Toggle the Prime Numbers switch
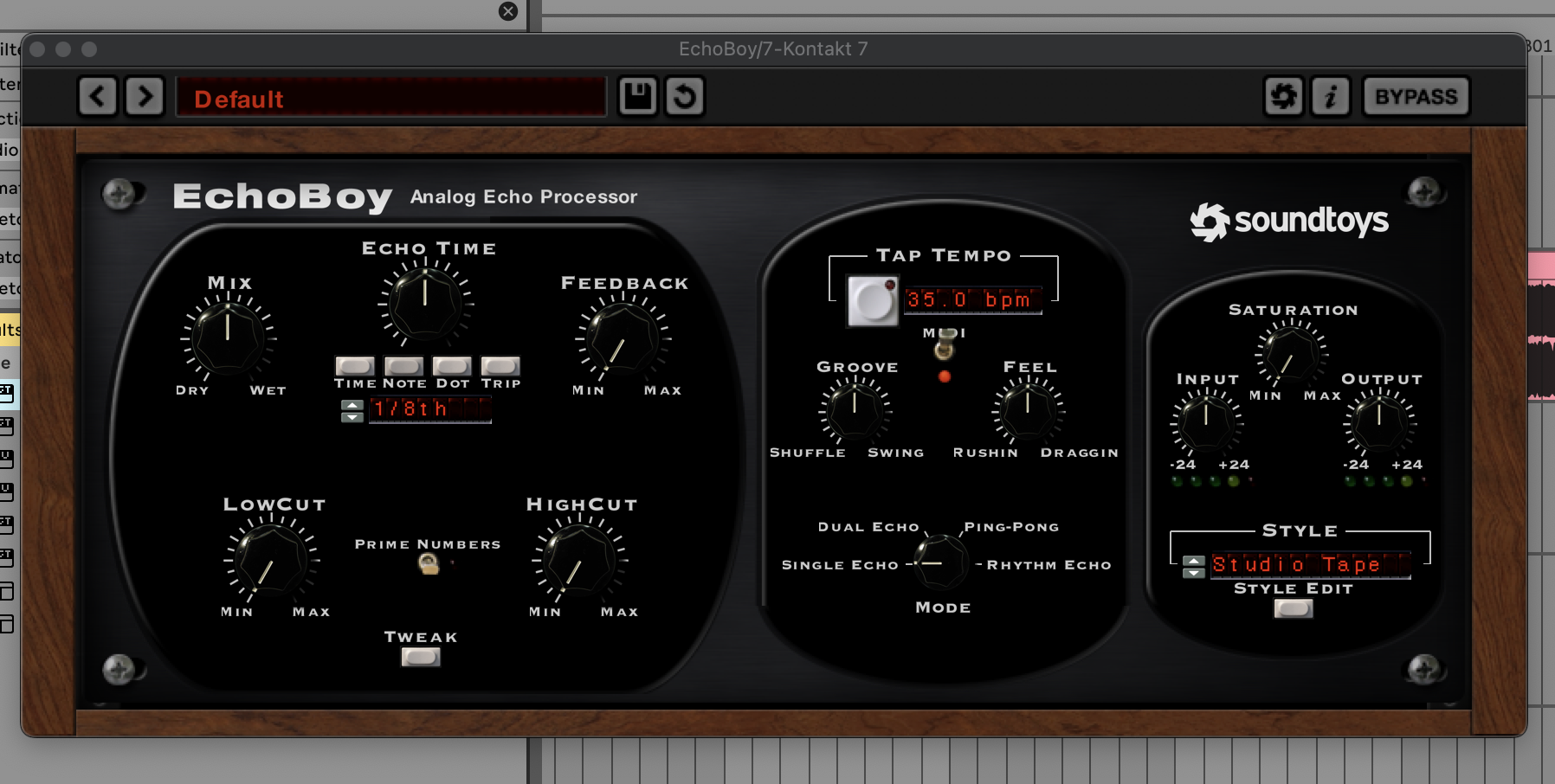 428,564
